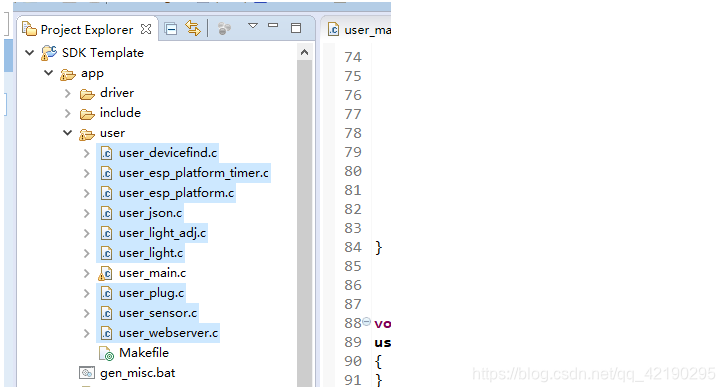Click the SDK Template project icon
The height and width of the screenshot is (392, 725).
click(49, 53)
